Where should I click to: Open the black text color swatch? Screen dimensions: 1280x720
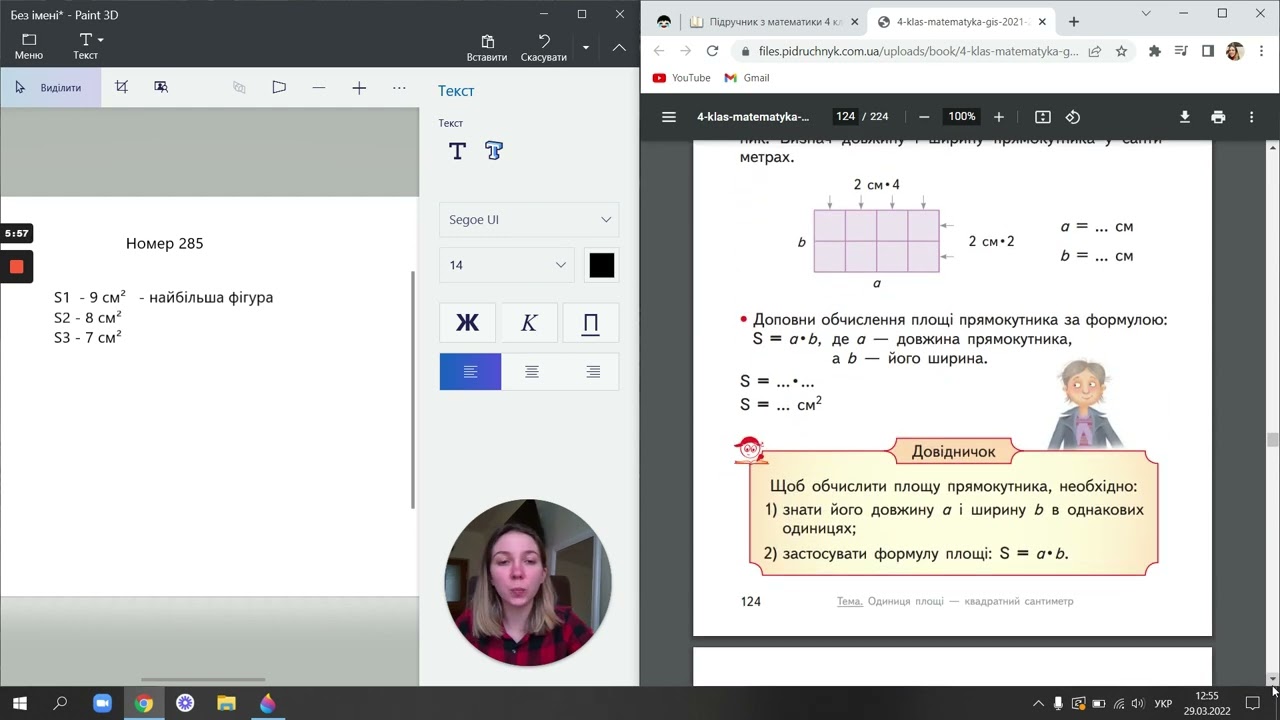coord(602,265)
